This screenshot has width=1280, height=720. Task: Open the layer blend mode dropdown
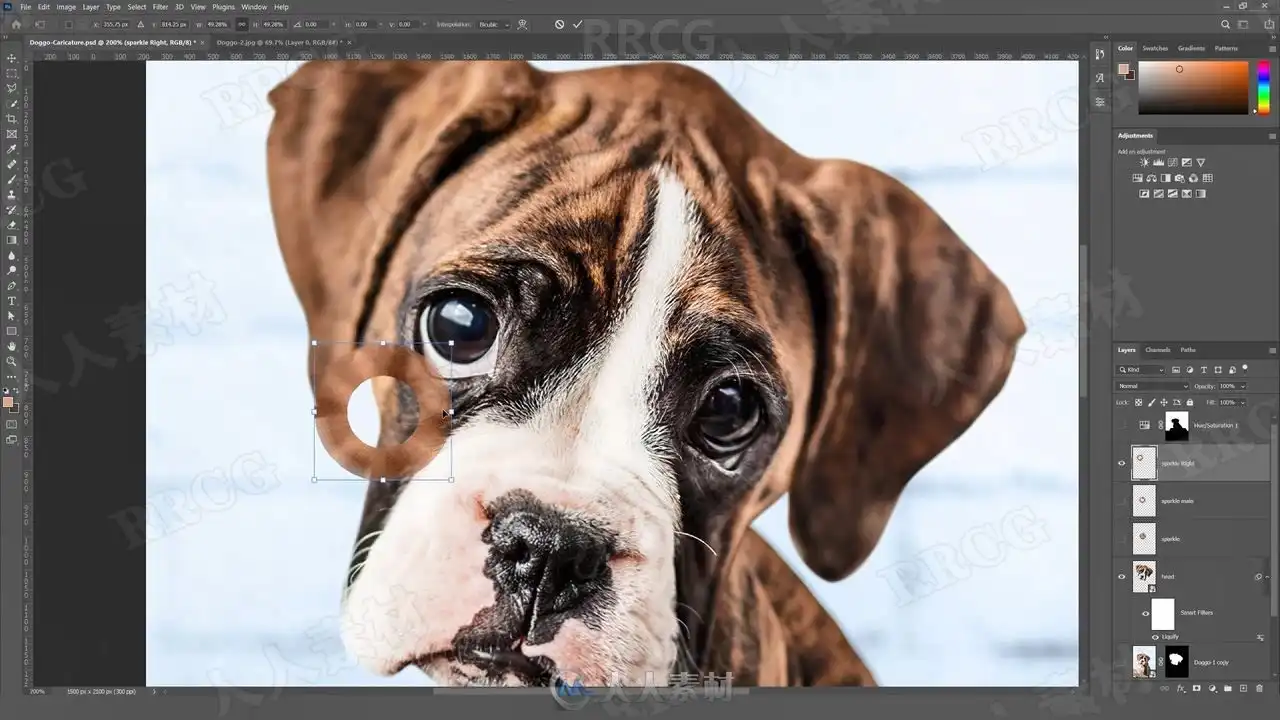tap(1153, 386)
